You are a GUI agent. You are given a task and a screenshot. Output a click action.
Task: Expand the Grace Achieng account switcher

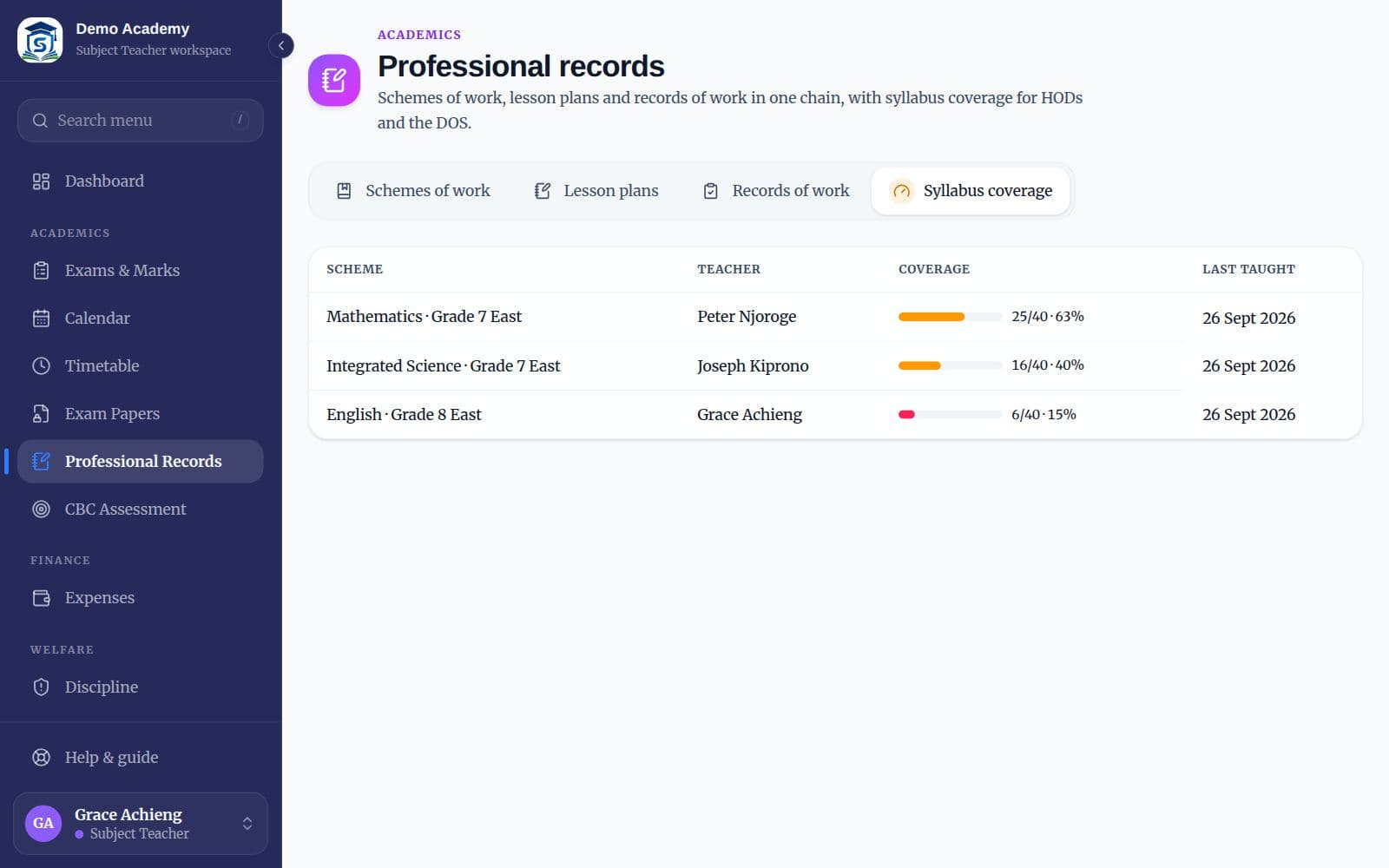(140, 824)
